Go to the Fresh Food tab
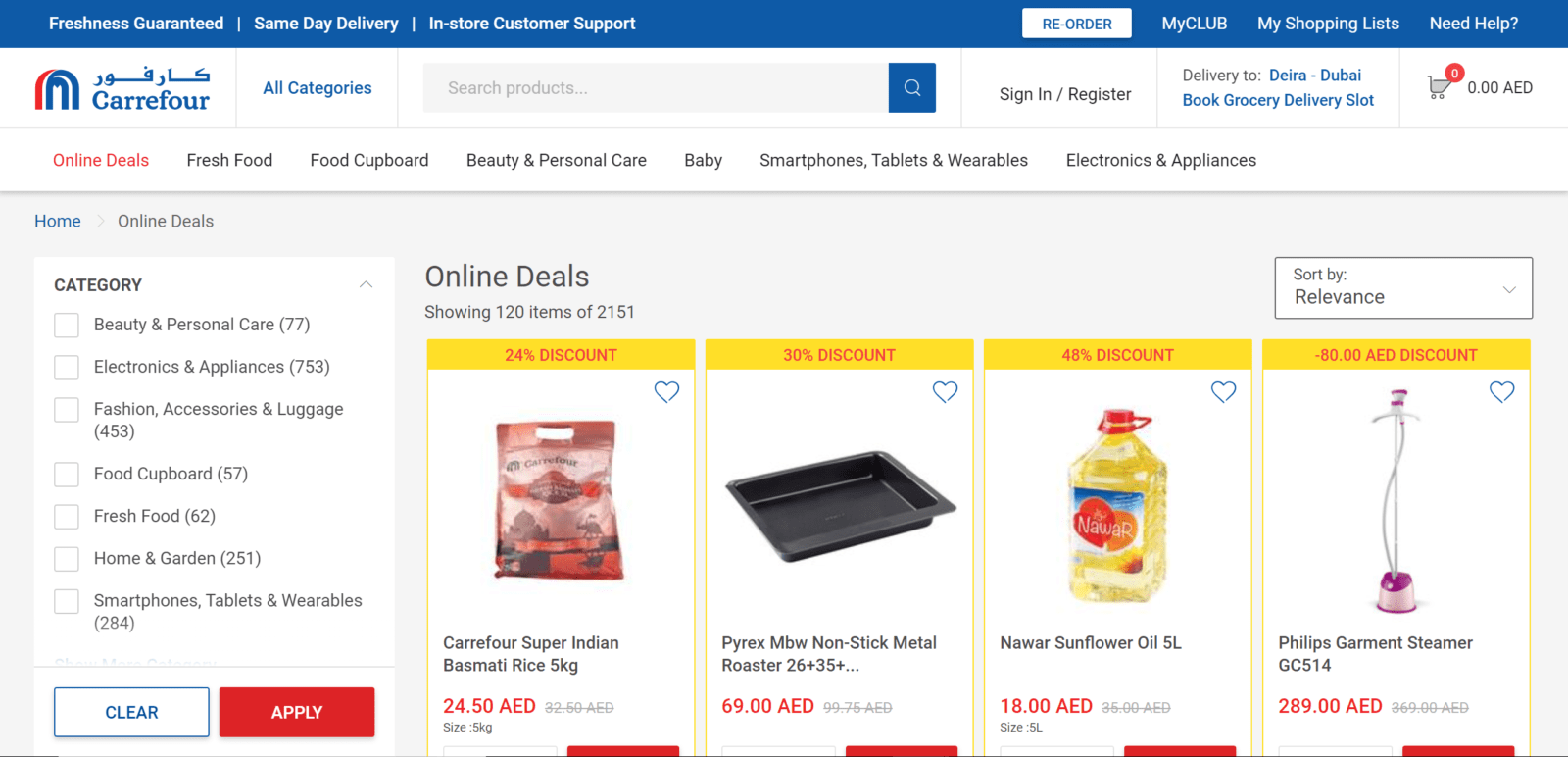 pyautogui.click(x=229, y=160)
